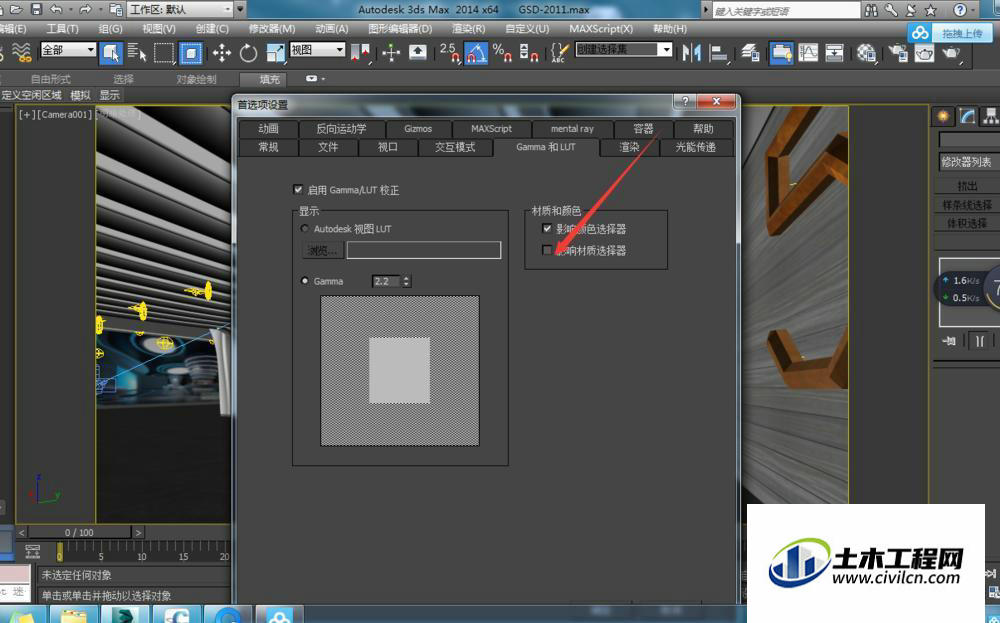Click the Open File icon in quick access
1000x623 pixels.
coord(17,9)
